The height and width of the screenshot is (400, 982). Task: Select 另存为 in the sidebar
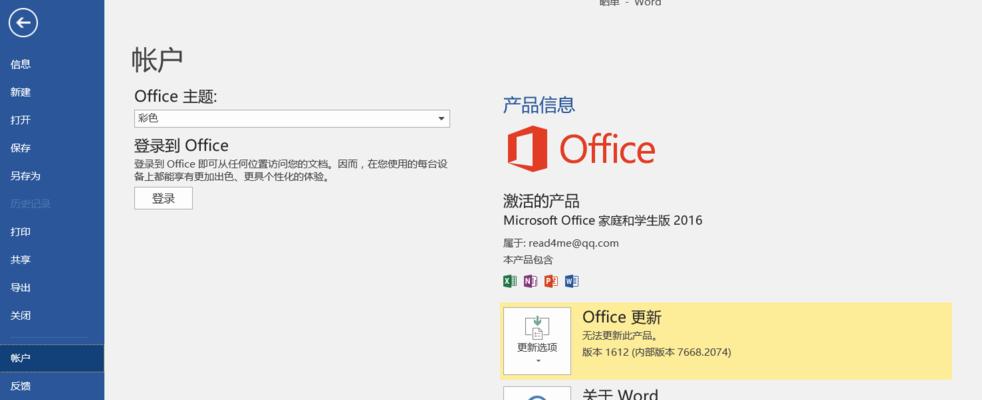point(52,176)
